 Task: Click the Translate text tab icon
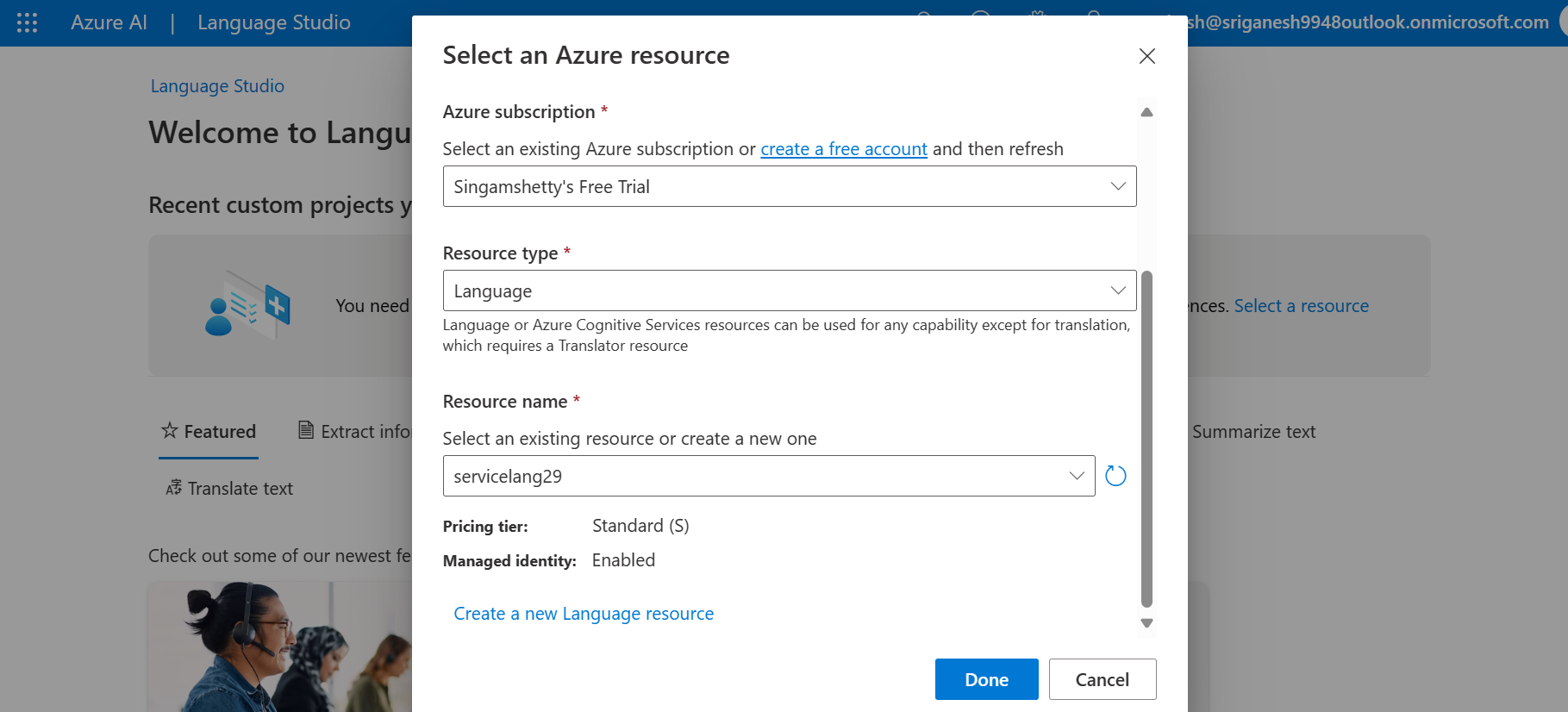173,488
